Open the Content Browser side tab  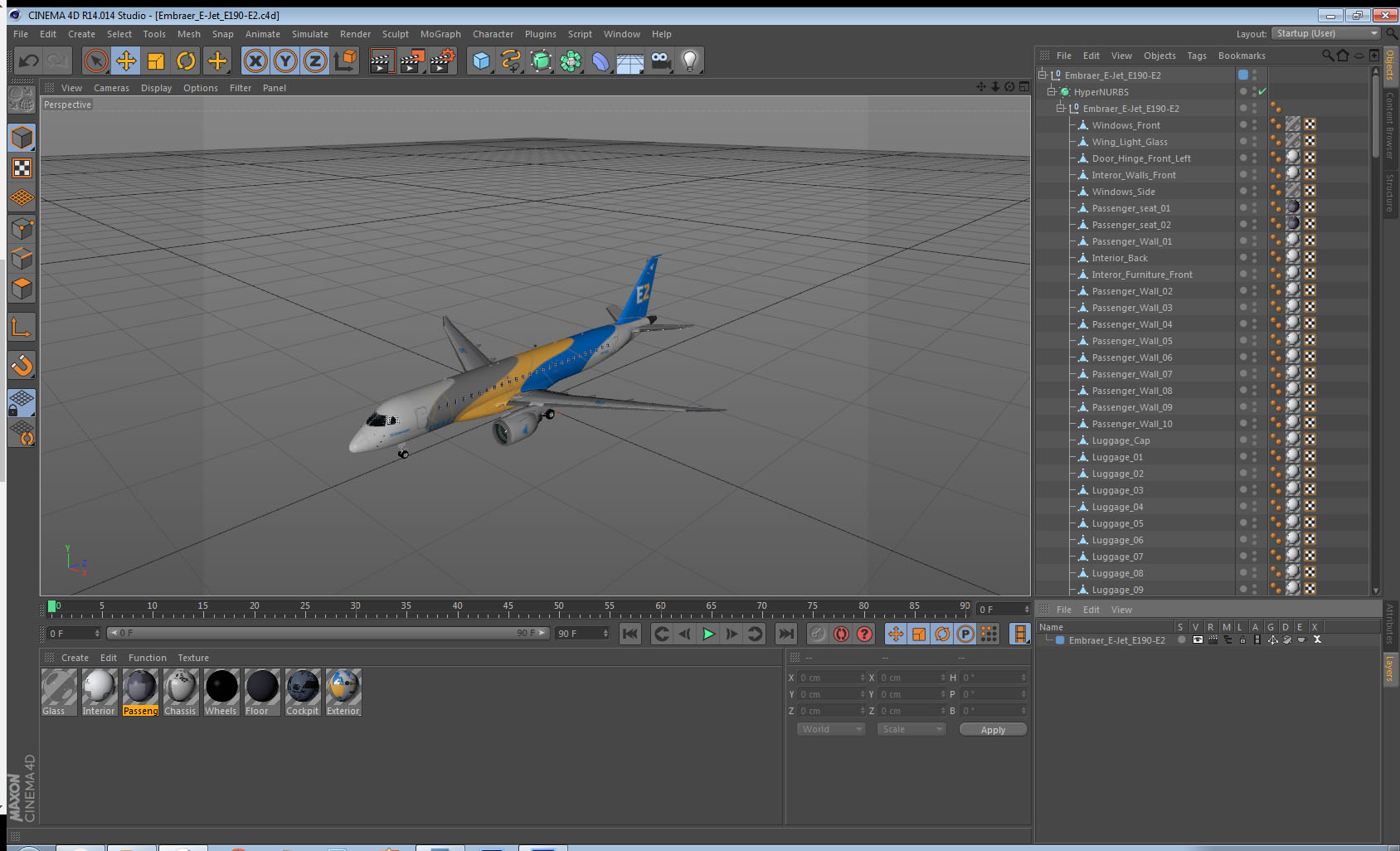1389,125
